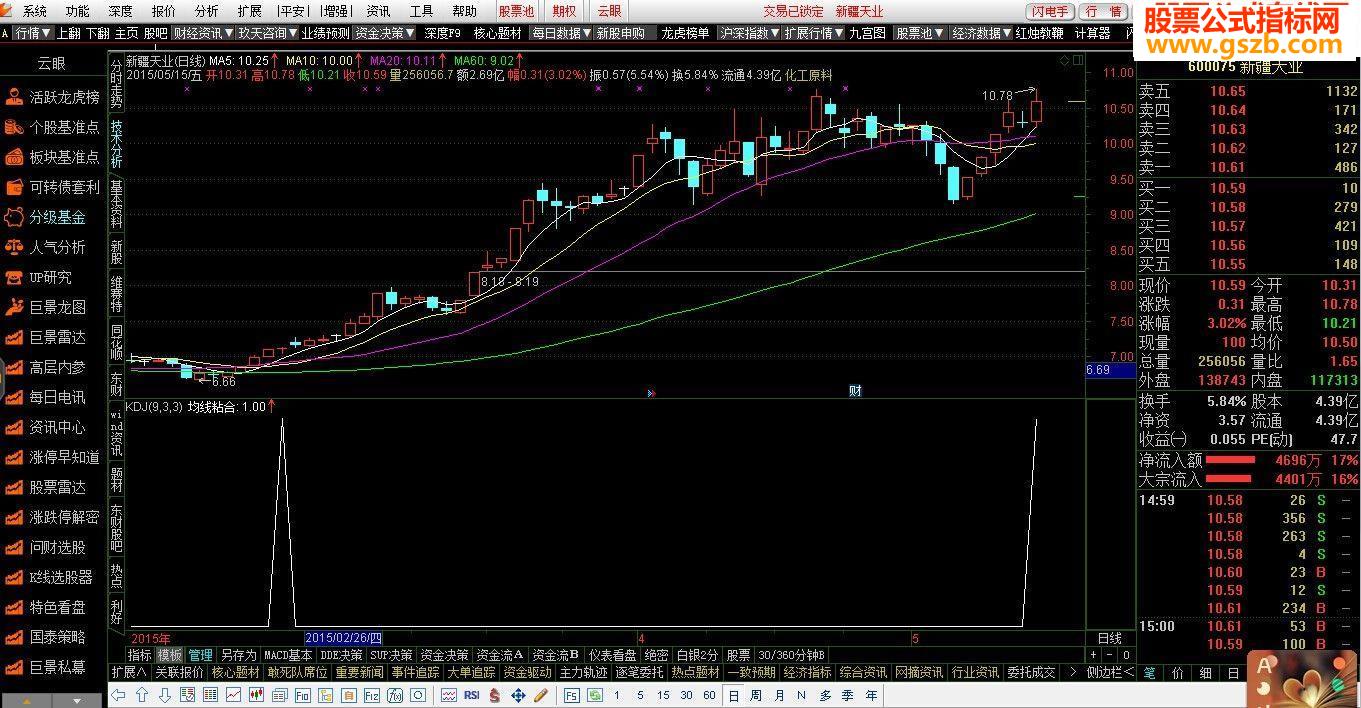Click the red dollar sign icon

click(x=495, y=695)
